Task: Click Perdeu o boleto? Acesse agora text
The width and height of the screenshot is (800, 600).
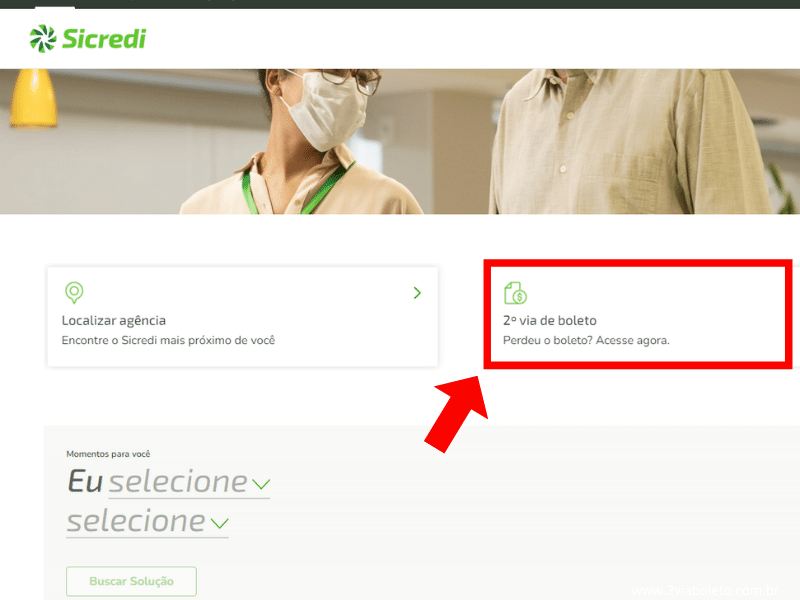Action: coord(586,340)
